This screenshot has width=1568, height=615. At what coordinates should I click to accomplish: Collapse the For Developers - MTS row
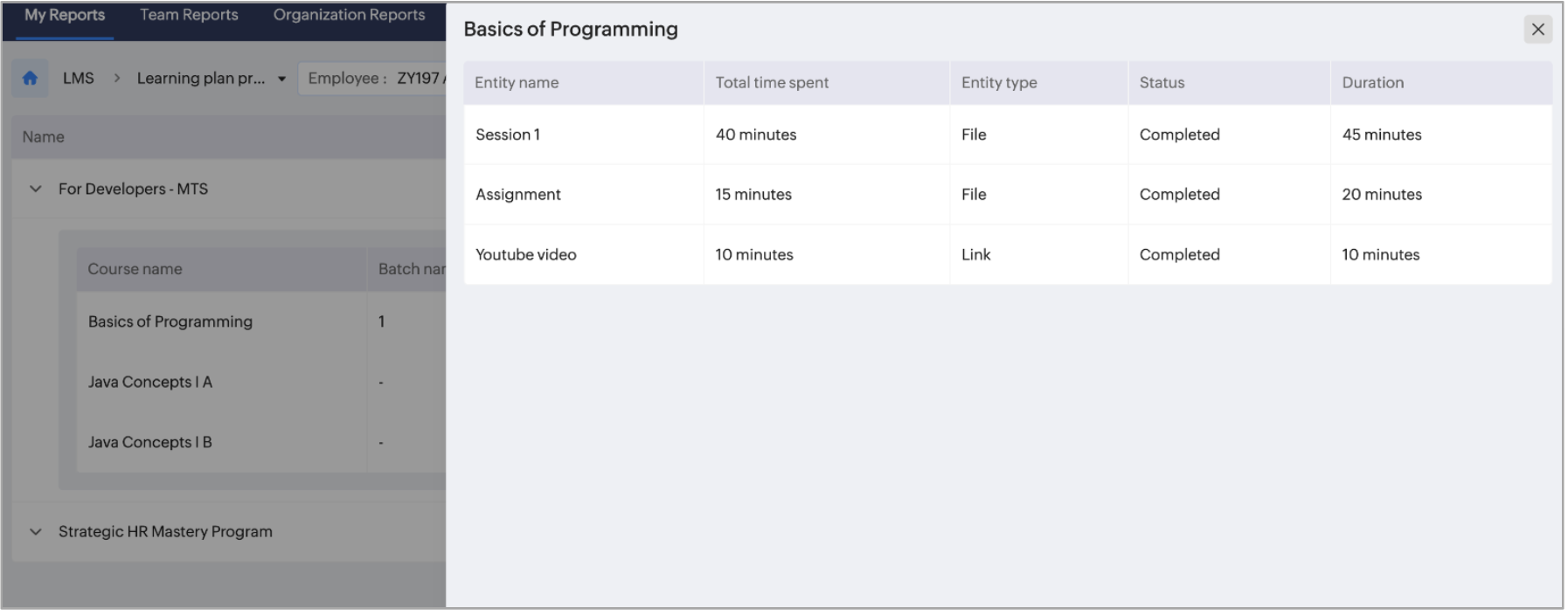[x=36, y=189]
